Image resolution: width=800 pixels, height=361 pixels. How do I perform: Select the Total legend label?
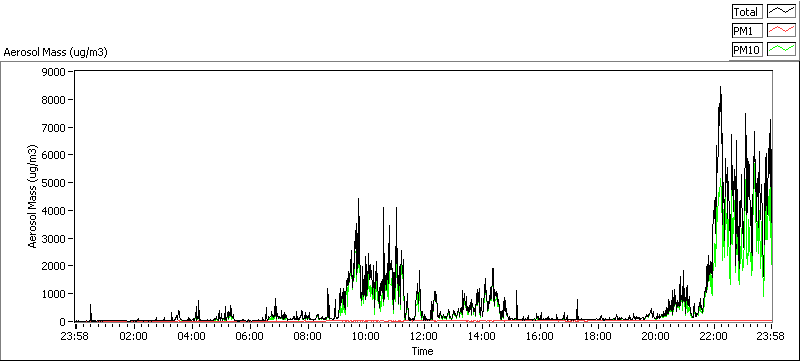[x=747, y=11]
